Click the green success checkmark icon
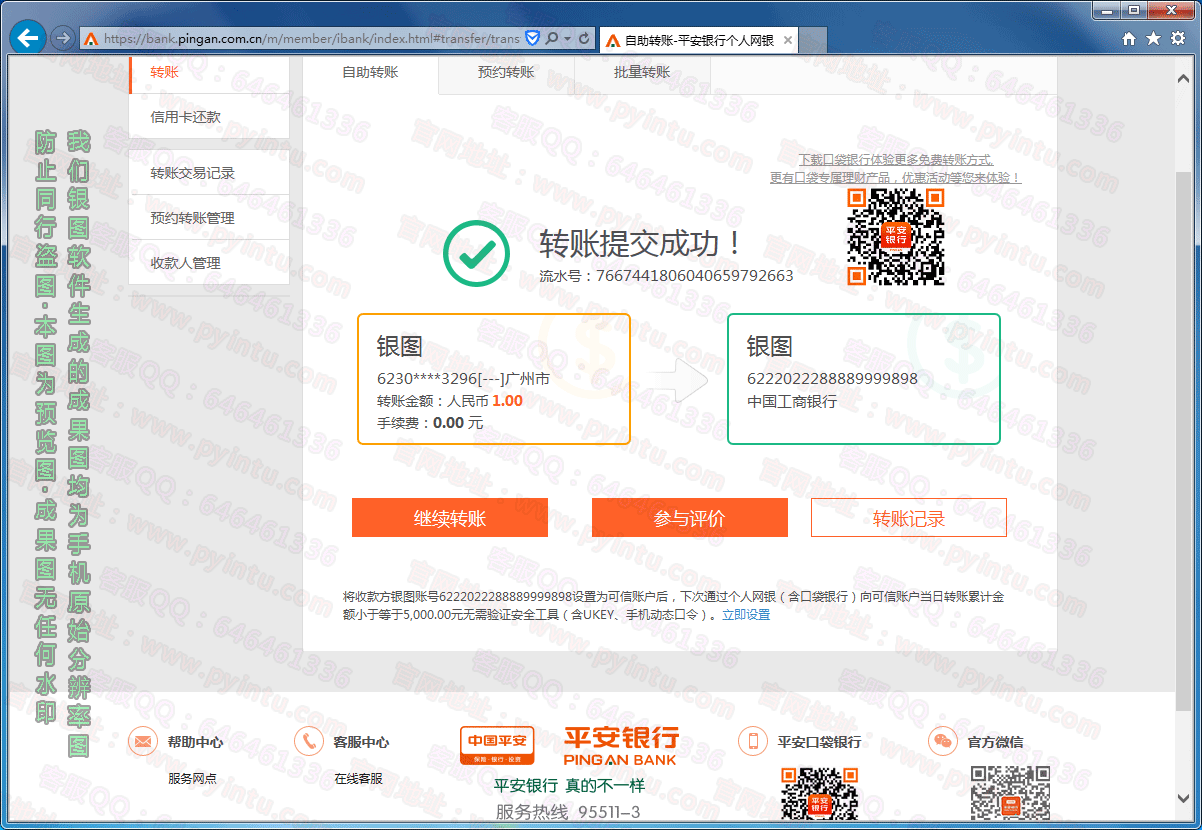This screenshot has width=1202, height=830. [x=477, y=254]
